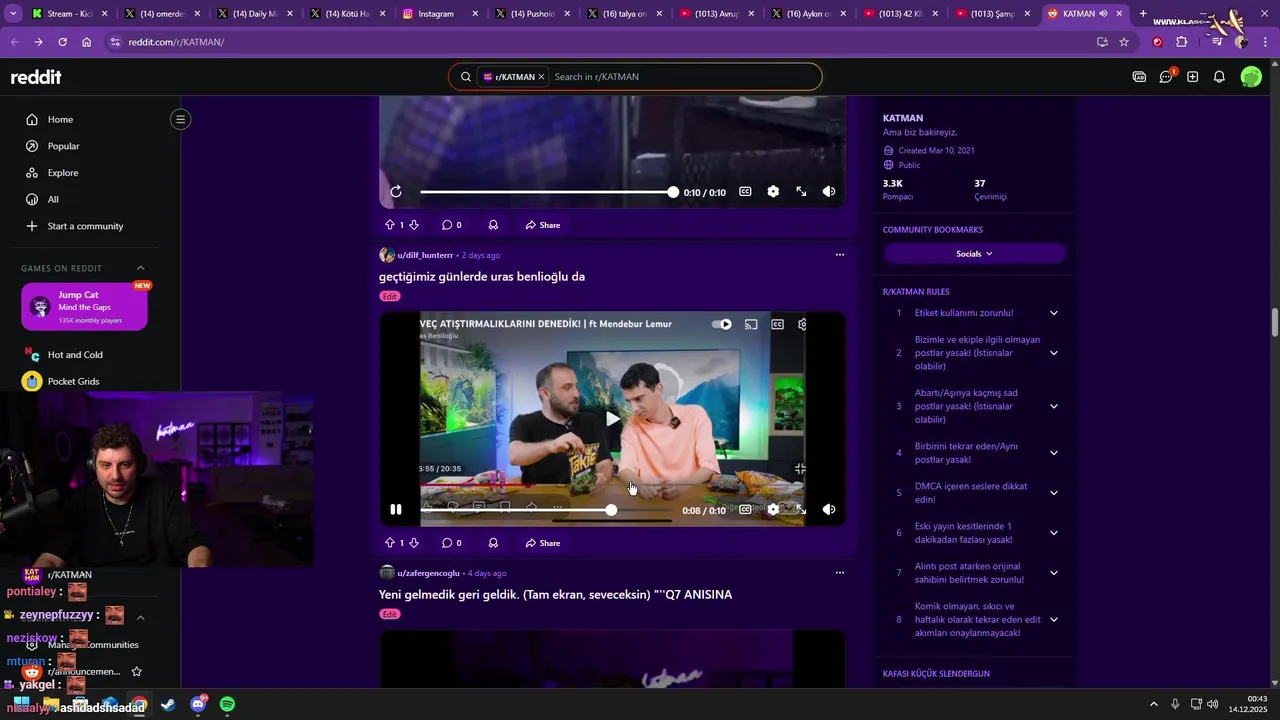
Task: Open comments on the uras benlioğlu post
Action: click(x=452, y=543)
